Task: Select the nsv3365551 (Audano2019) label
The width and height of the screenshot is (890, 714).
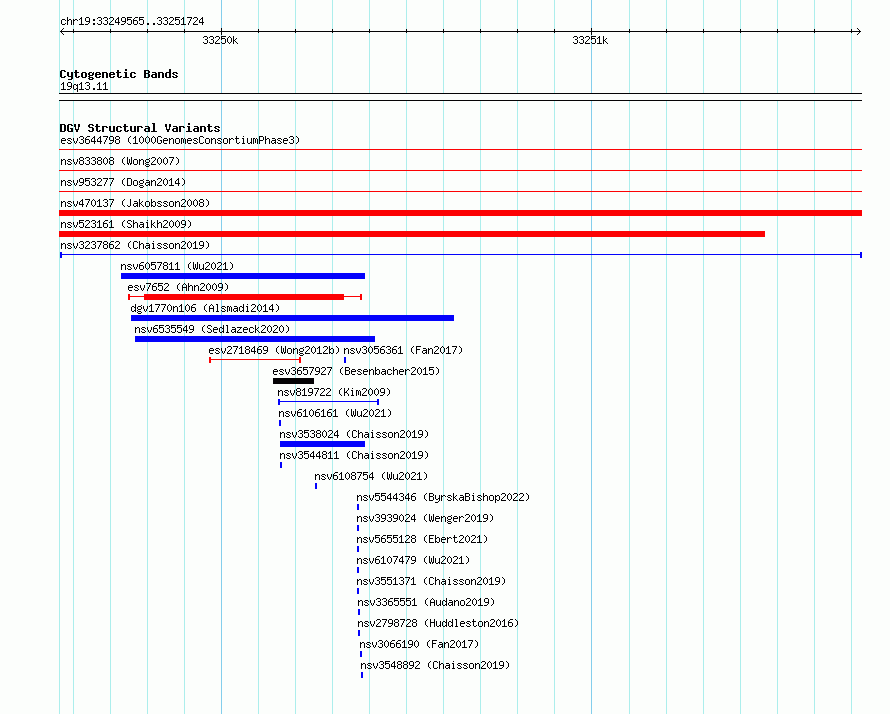Action: click(426, 602)
